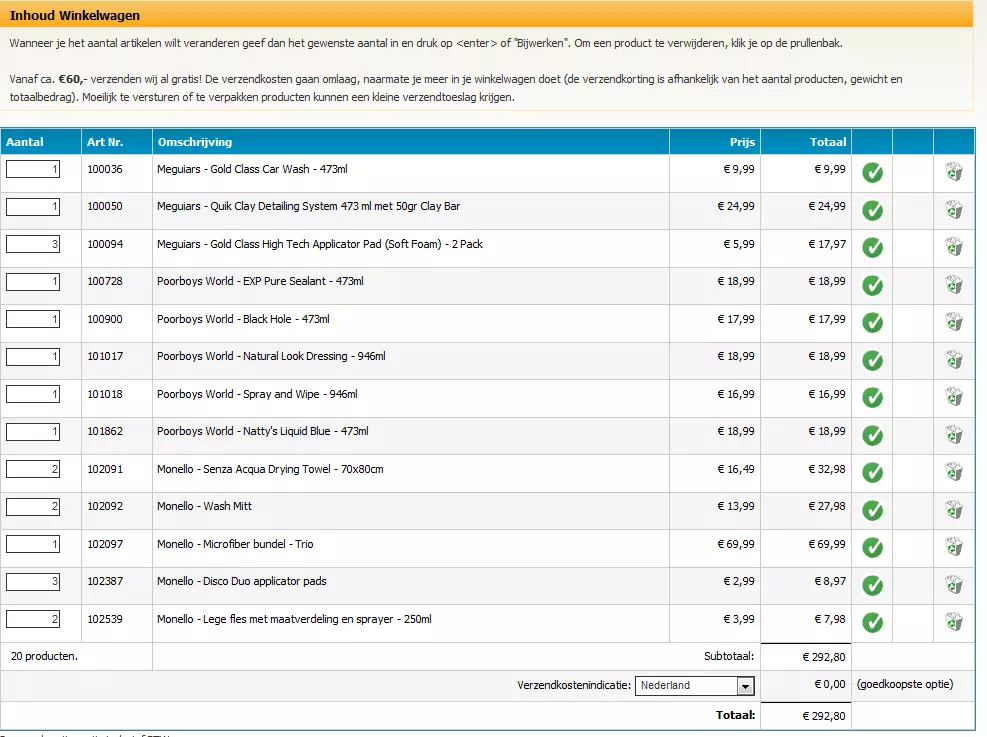Select quantity box for Natural Look Dressing

point(33,357)
